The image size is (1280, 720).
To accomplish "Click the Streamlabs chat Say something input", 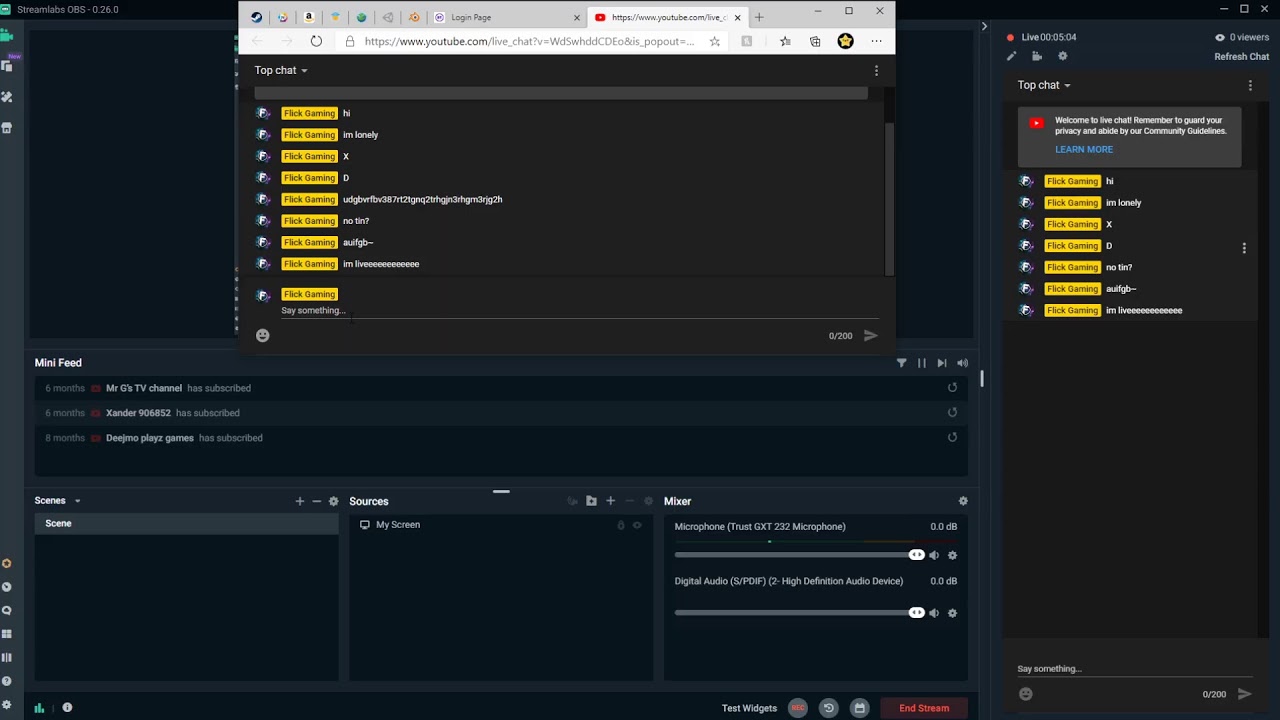I will [1134, 669].
